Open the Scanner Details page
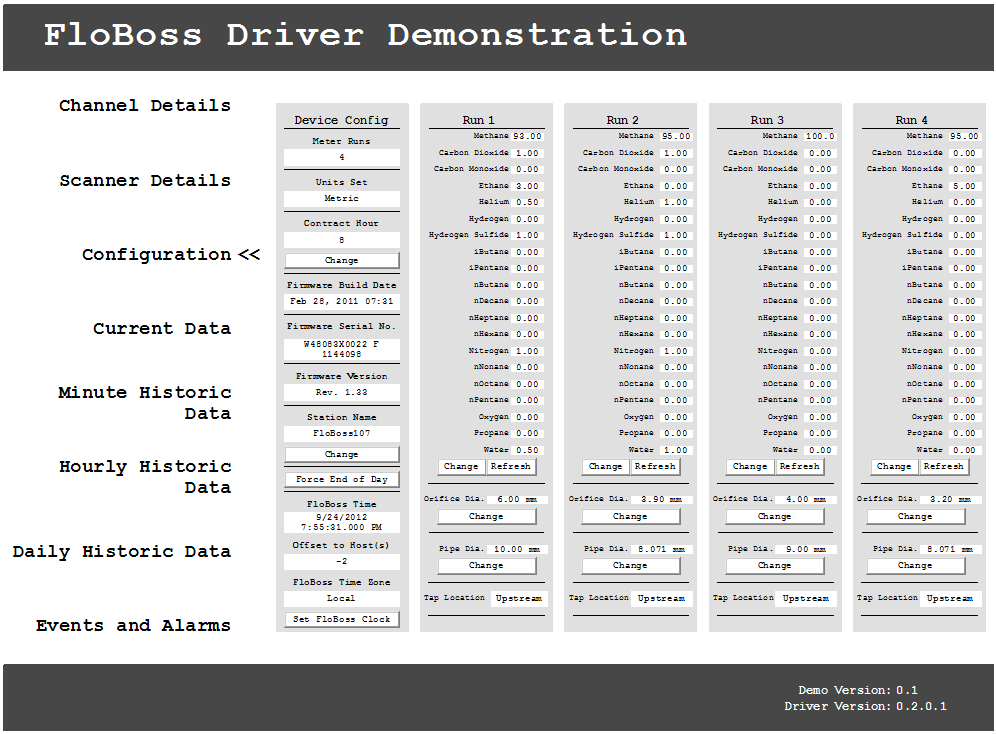 [x=145, y=180]
